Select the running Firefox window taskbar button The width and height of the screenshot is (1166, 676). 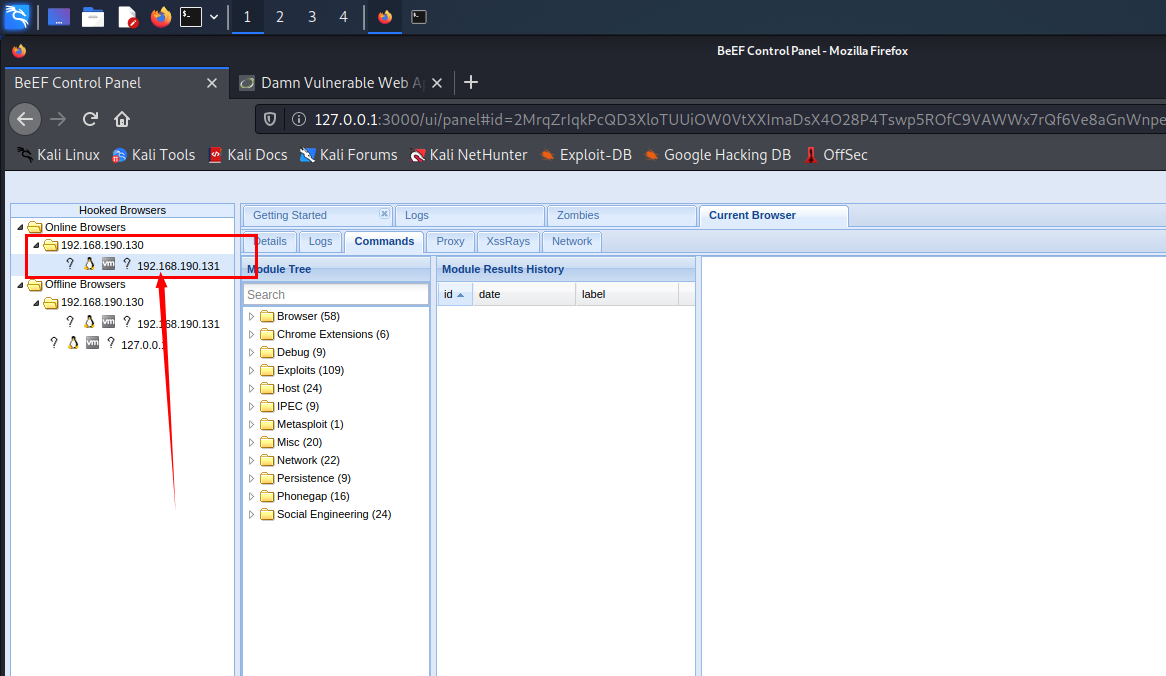click(384, 16)
